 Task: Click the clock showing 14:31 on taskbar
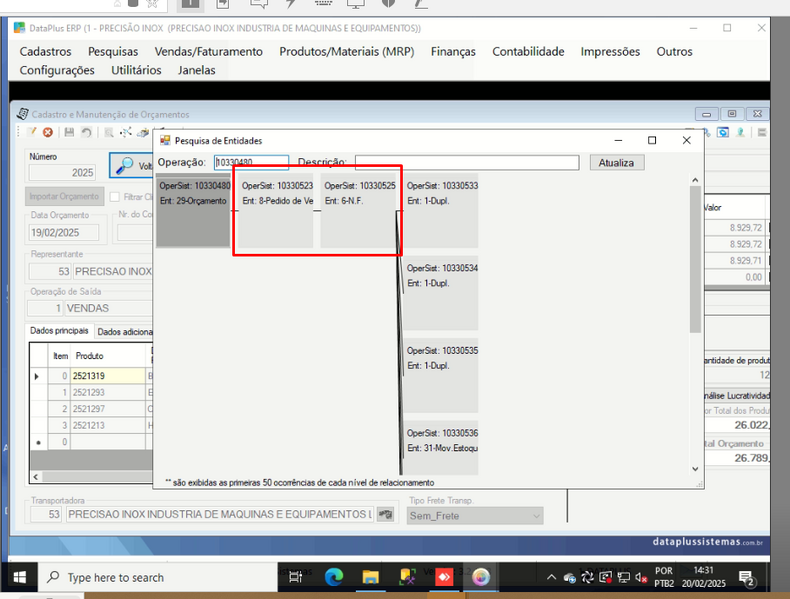(x=704, y=570)
